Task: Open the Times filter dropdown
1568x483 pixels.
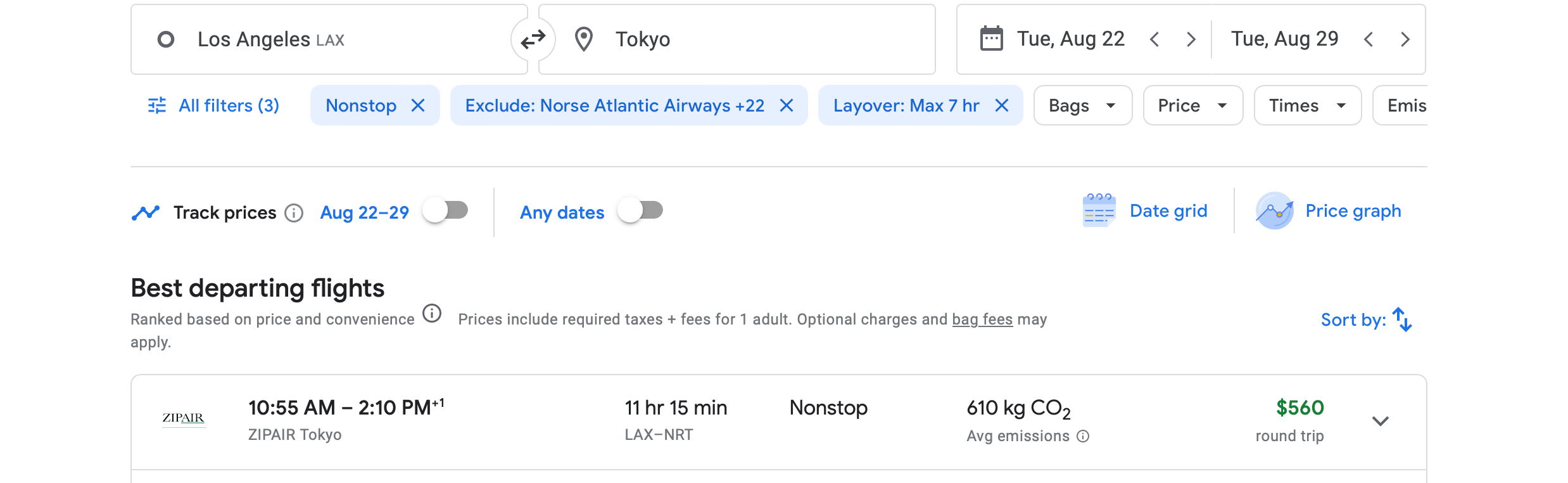Action: (1307, 105)
